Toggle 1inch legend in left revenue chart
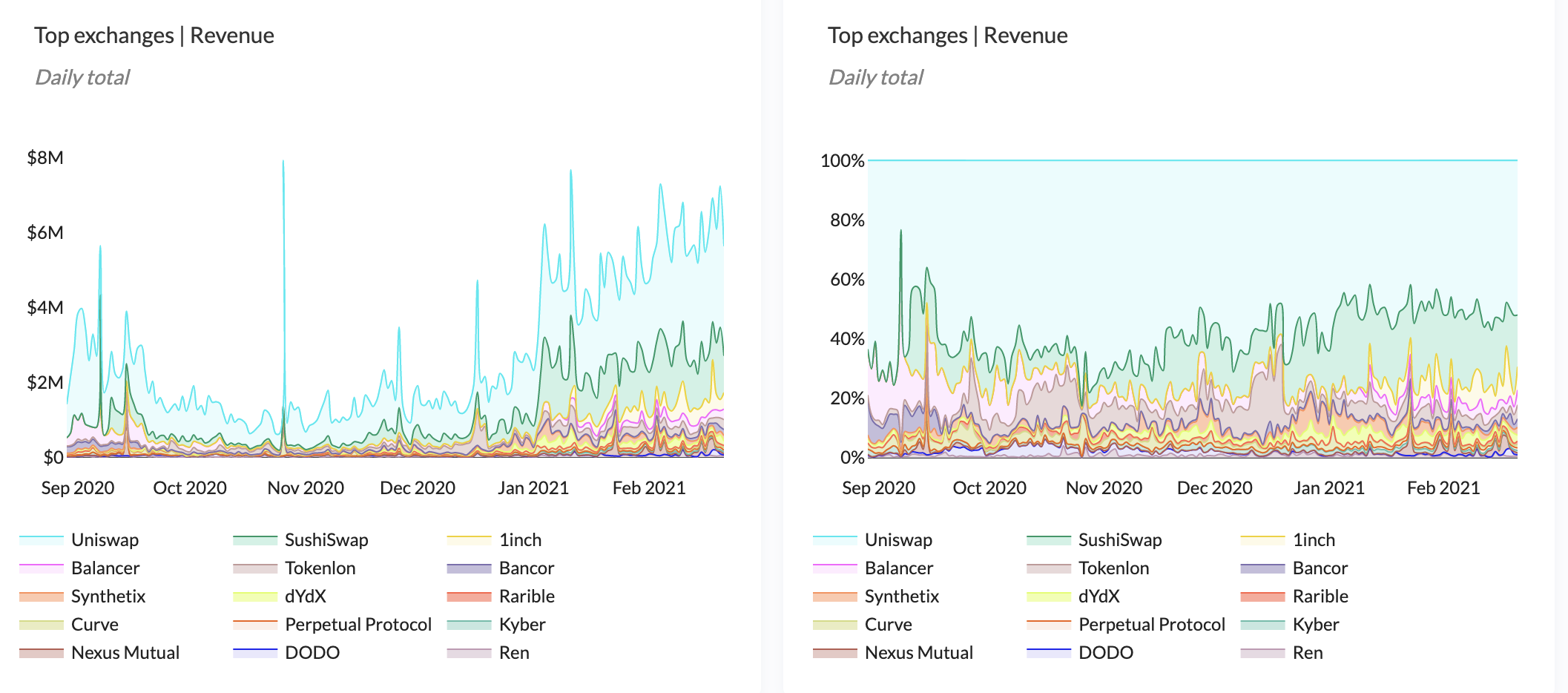This screenshot has height=693, width=1568. click(x=495, y=540)
